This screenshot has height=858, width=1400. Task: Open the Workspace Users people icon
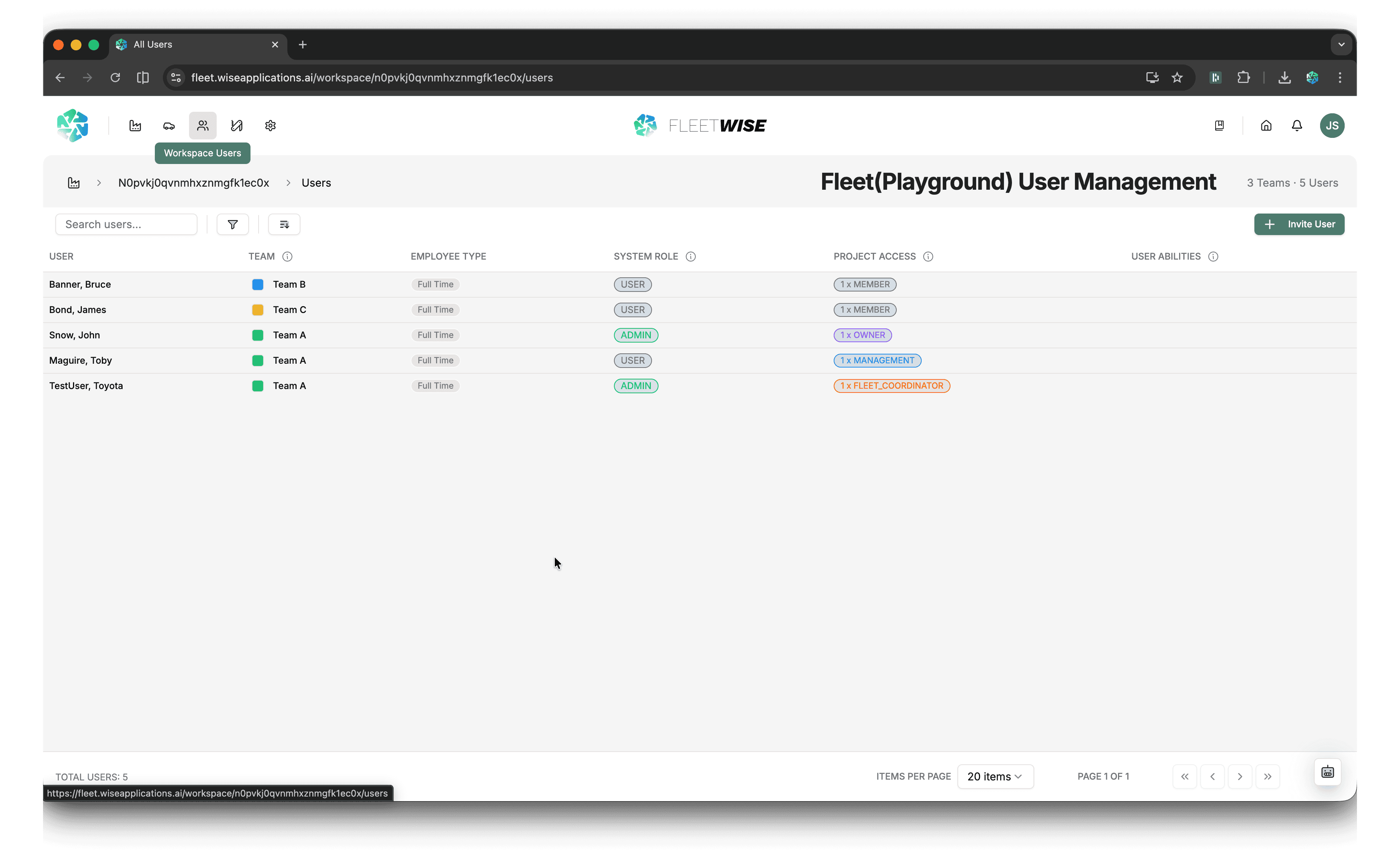click(x=203, y=126)
